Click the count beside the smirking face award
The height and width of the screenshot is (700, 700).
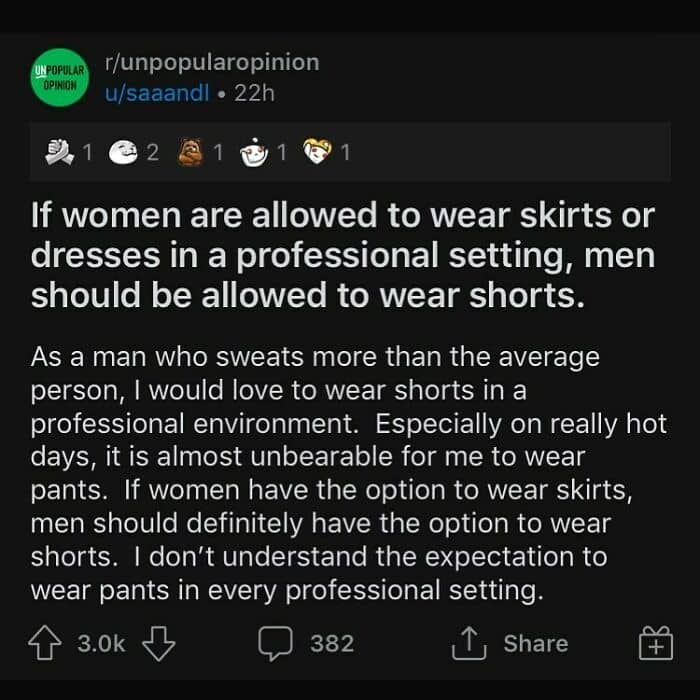click(153, 152)
